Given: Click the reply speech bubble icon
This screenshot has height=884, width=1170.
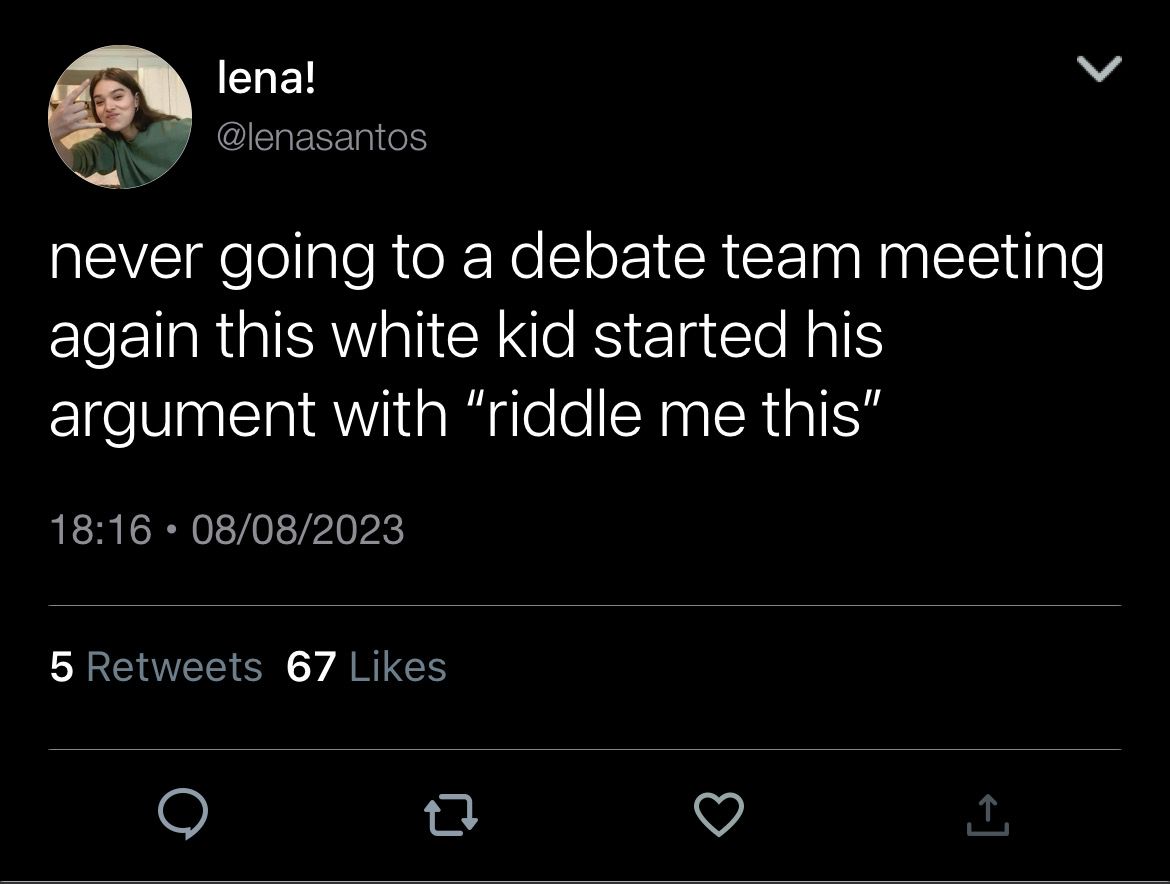Looking at the screenshot, I should click(x=183, y=814).
